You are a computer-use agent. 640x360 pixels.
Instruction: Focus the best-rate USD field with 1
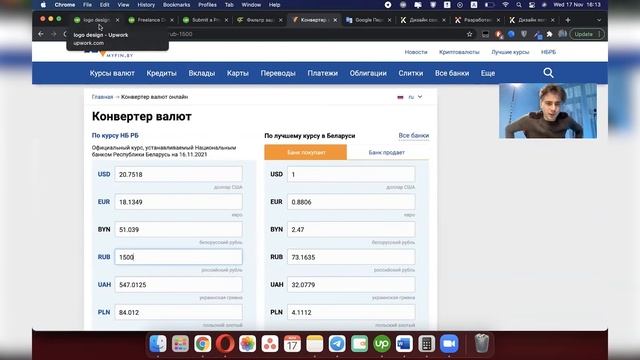[351, 174]
